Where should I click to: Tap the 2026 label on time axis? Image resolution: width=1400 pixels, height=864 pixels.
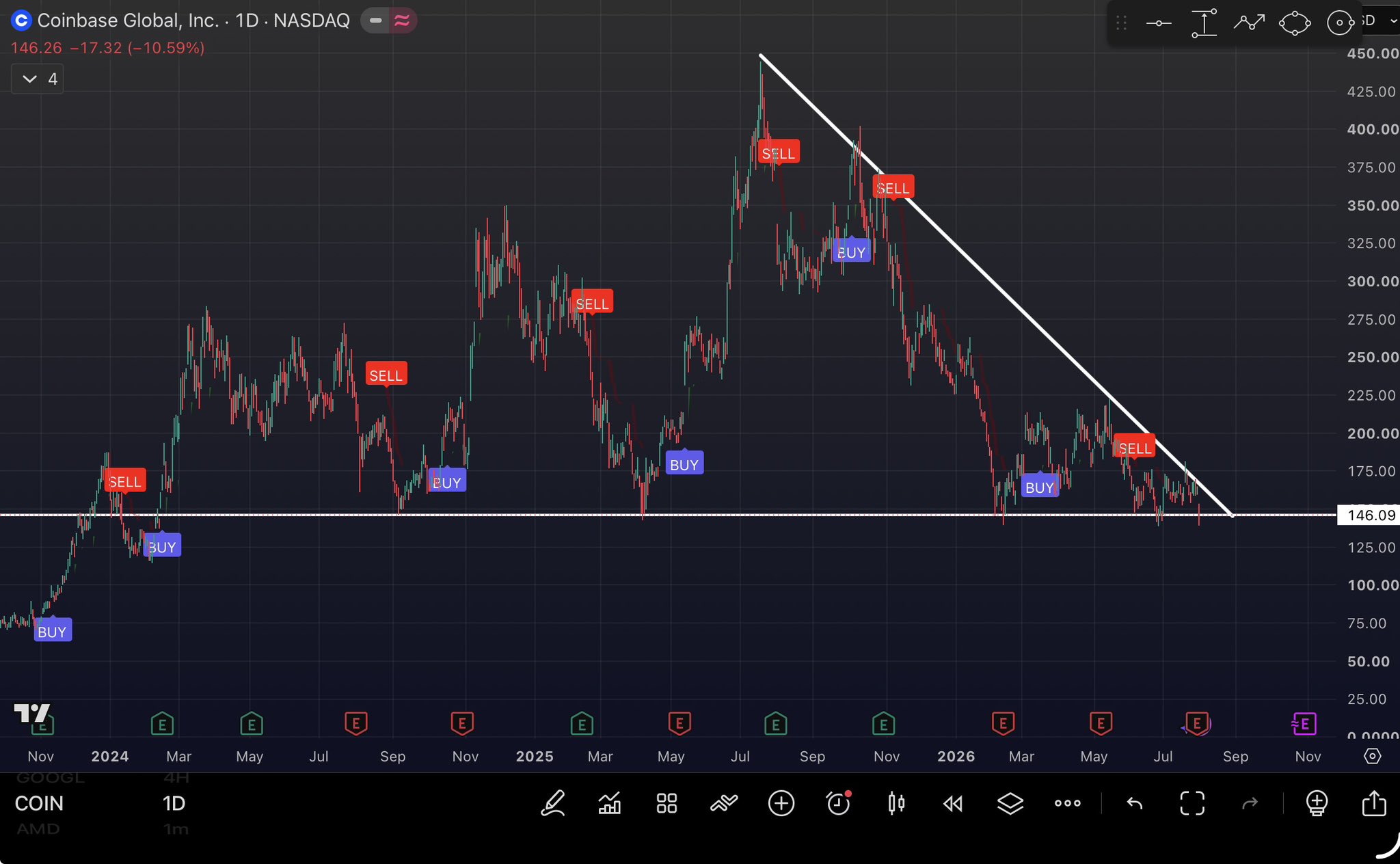point(956,756)
